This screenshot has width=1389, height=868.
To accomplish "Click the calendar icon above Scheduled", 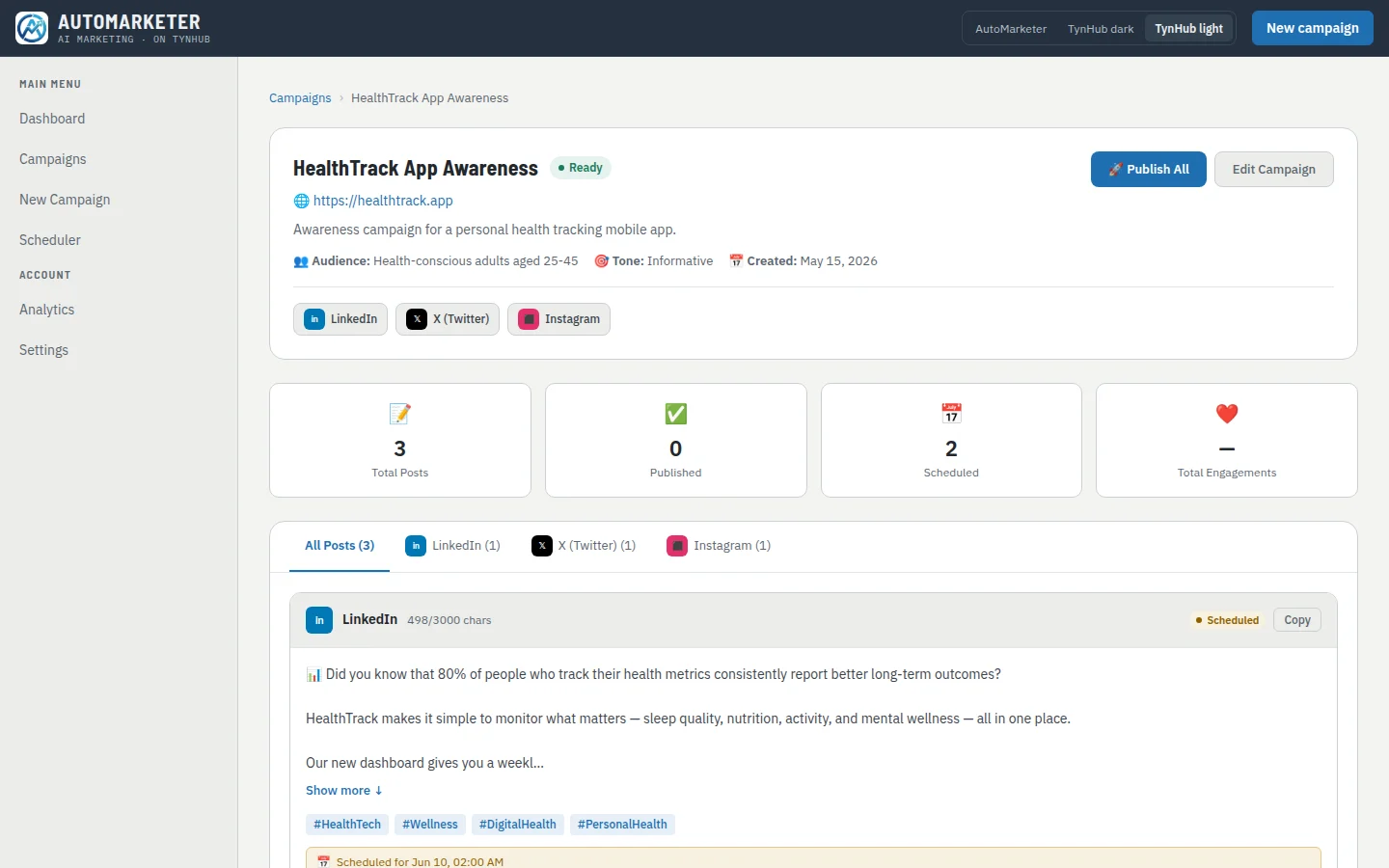I will (951, 414).
